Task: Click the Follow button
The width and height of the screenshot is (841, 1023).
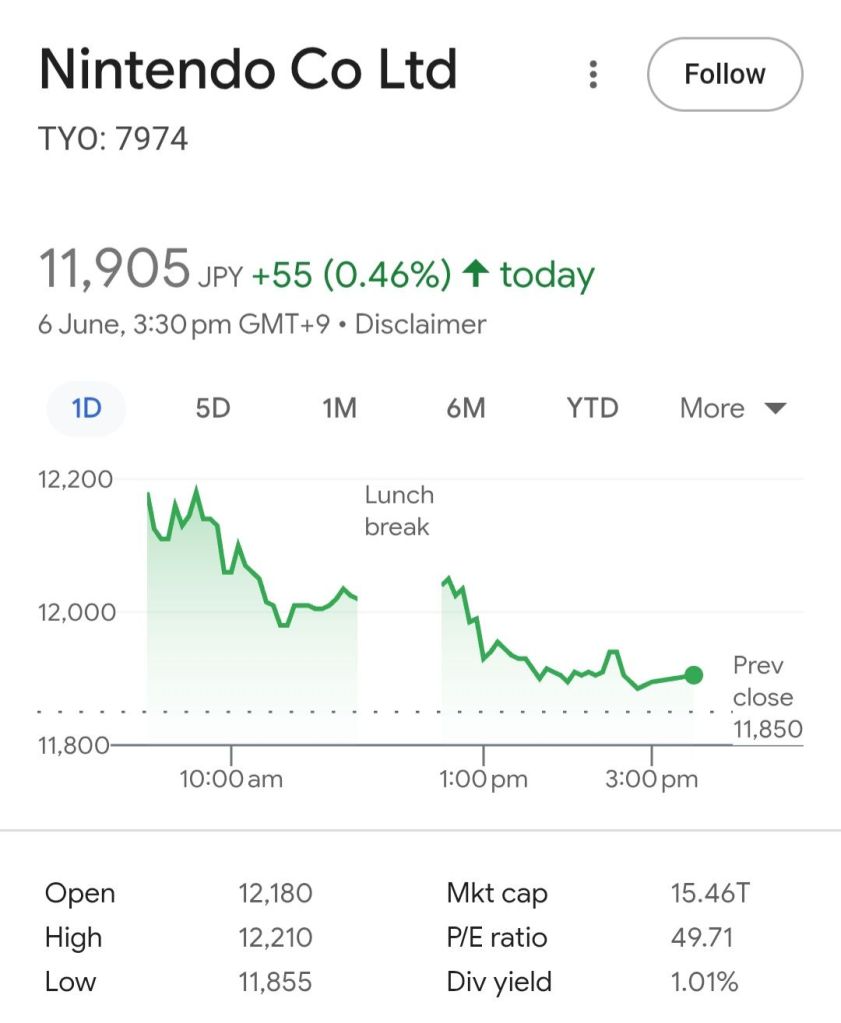Action: point(725,74)
